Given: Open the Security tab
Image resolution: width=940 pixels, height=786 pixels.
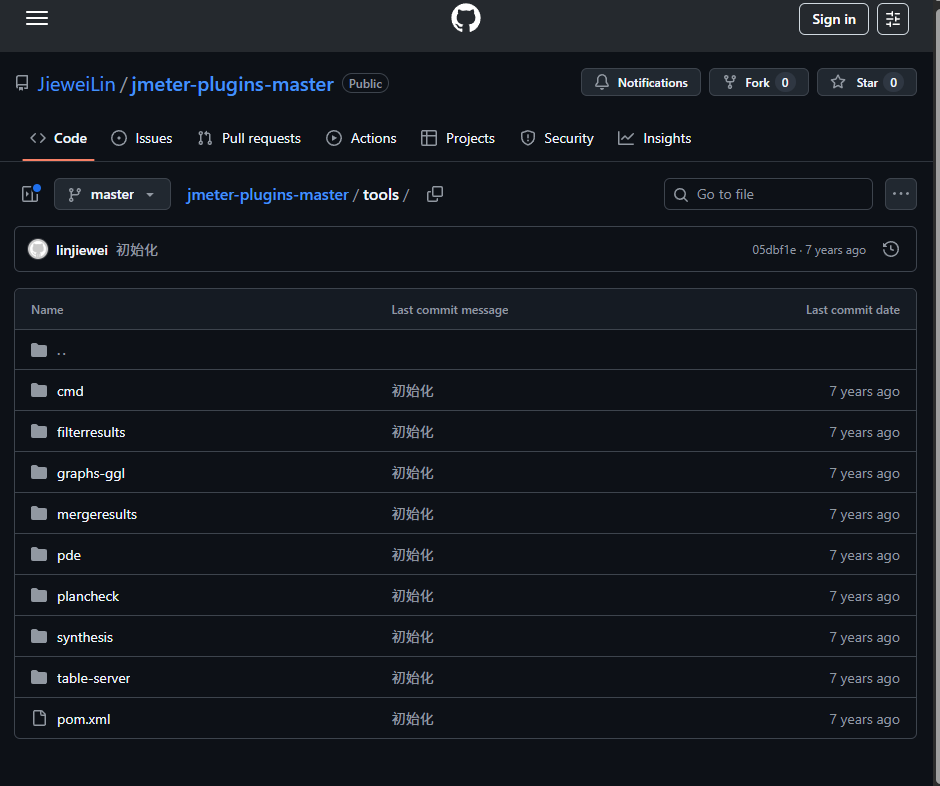Looking at the screenshot, I should coord(557,138).
